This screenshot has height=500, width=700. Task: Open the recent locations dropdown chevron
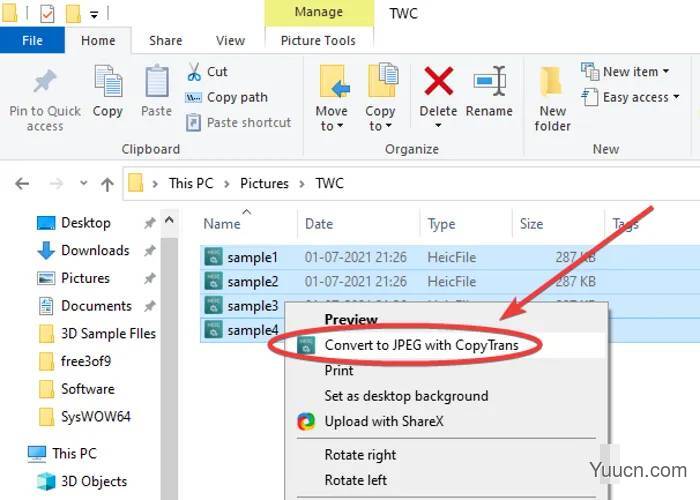click(83, 183)
